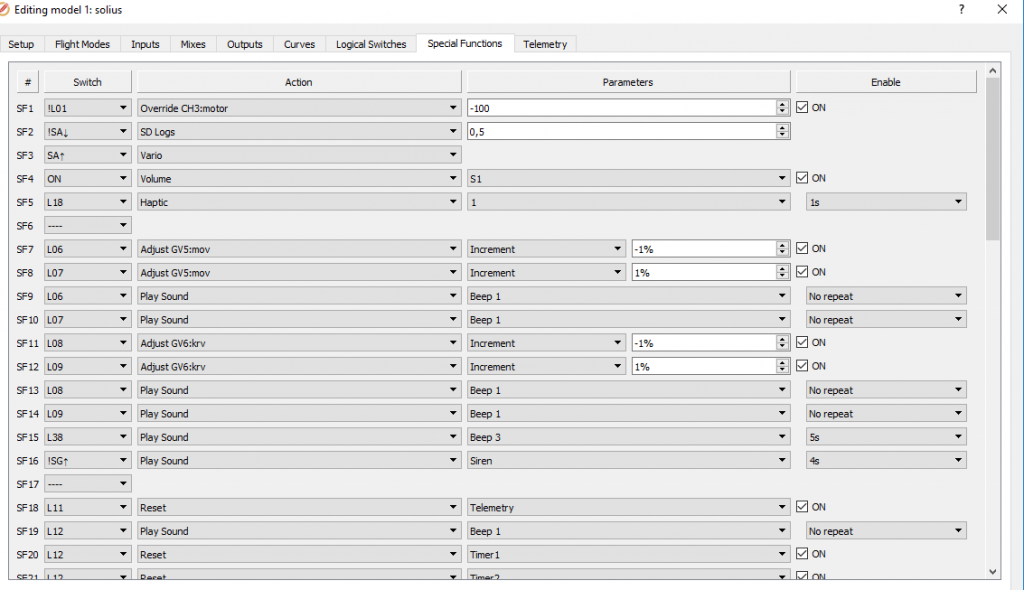Disable SF4 Volume ON checkbox

802,178
